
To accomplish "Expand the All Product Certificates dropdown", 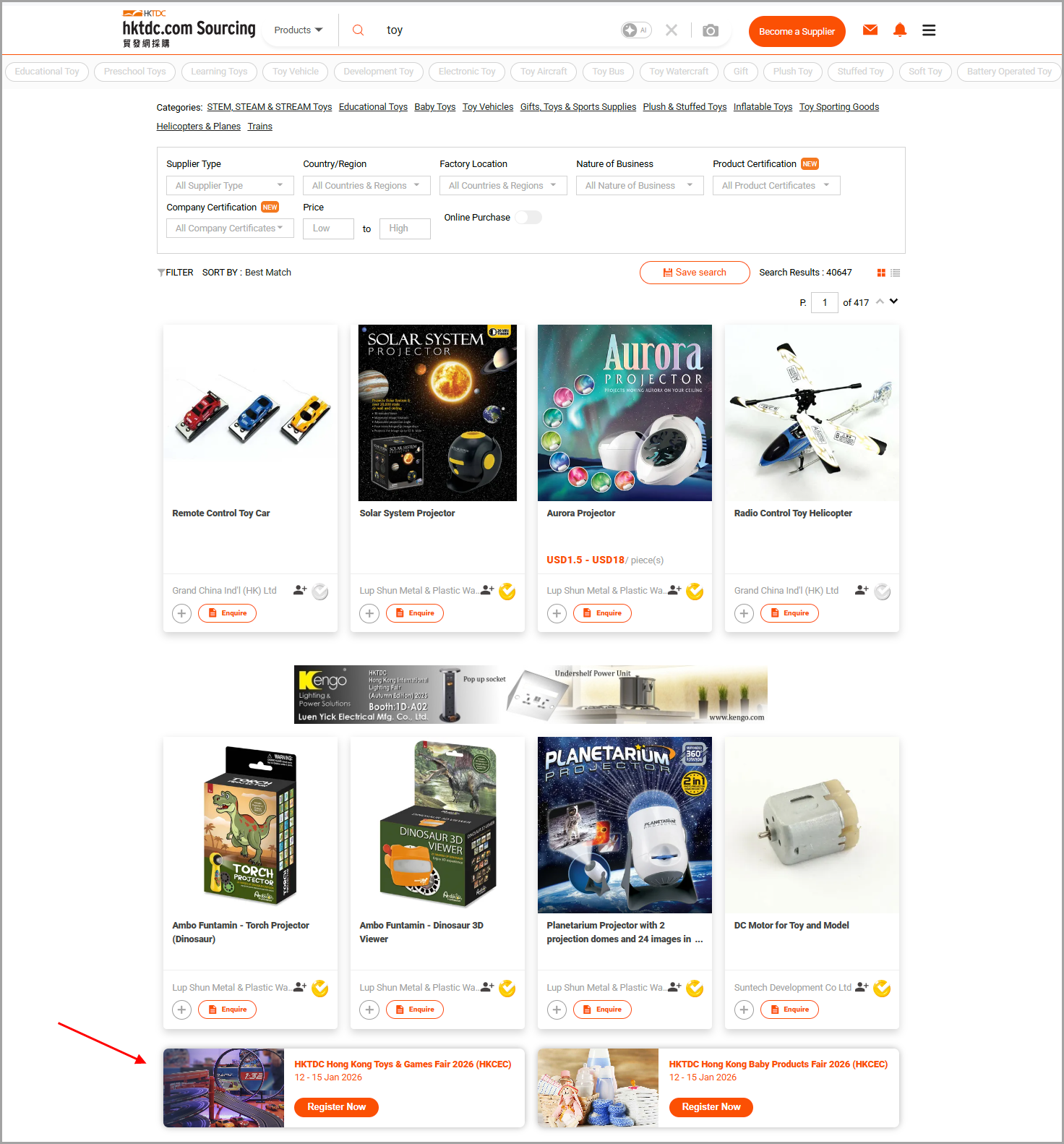I will (x=776, y=186).
